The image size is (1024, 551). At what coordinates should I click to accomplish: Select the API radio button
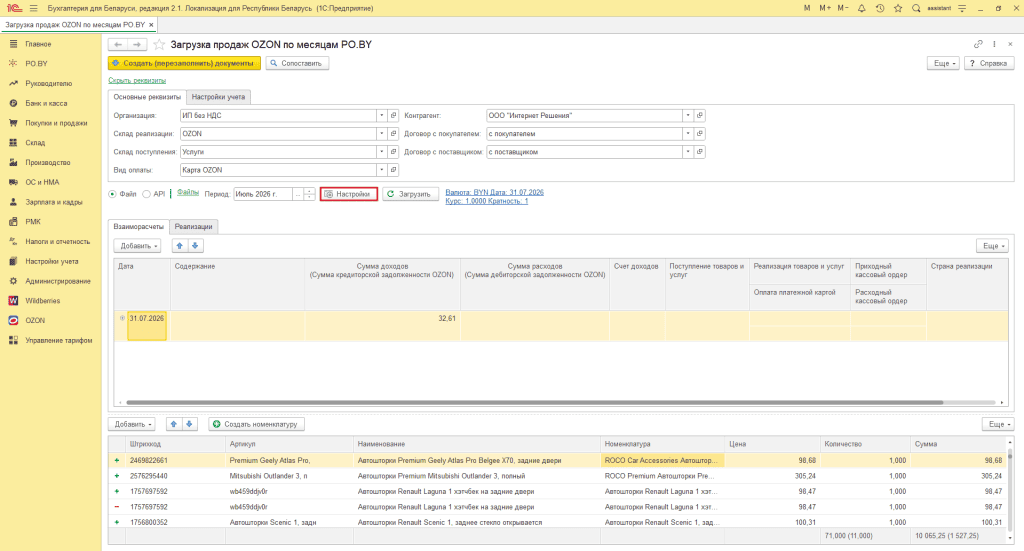pos(146,194)
